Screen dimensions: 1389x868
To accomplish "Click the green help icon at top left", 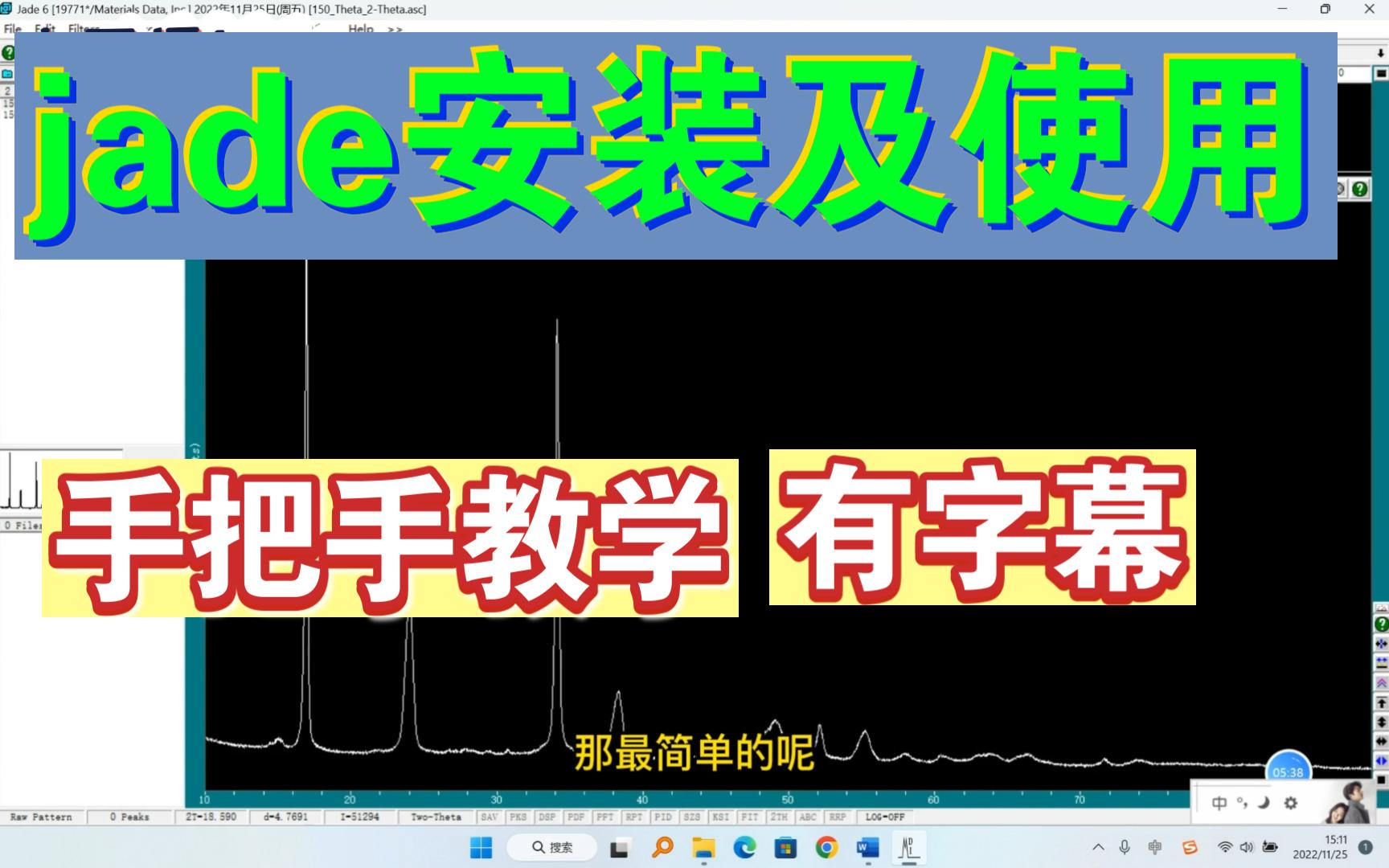I will [x=7, y=53].
